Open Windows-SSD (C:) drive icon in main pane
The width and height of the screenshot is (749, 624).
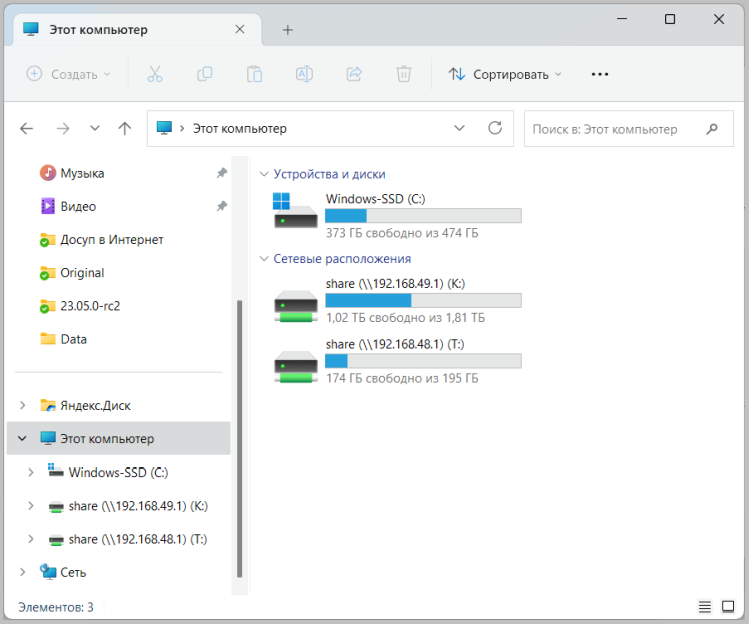click(x=296, y=211)
